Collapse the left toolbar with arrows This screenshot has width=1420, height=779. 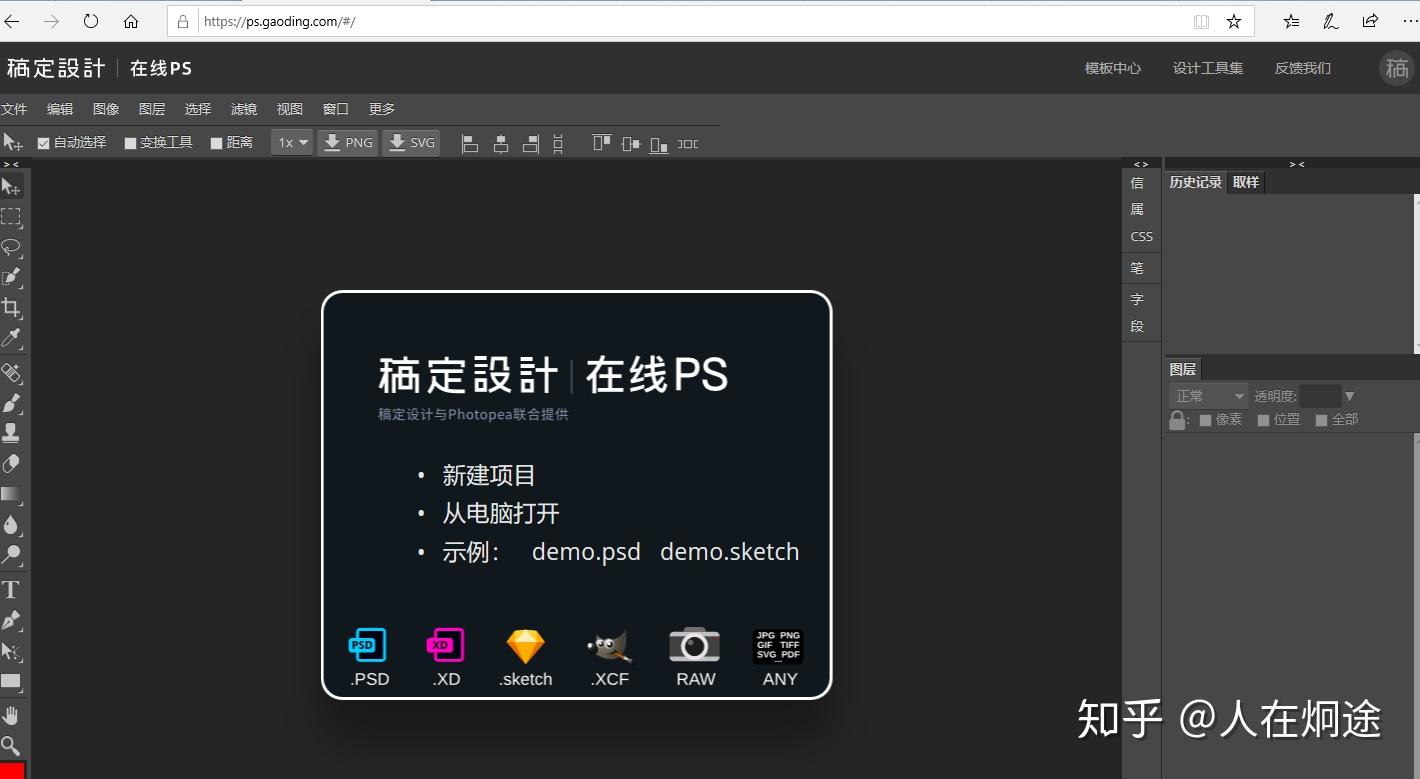click(11, 164)
